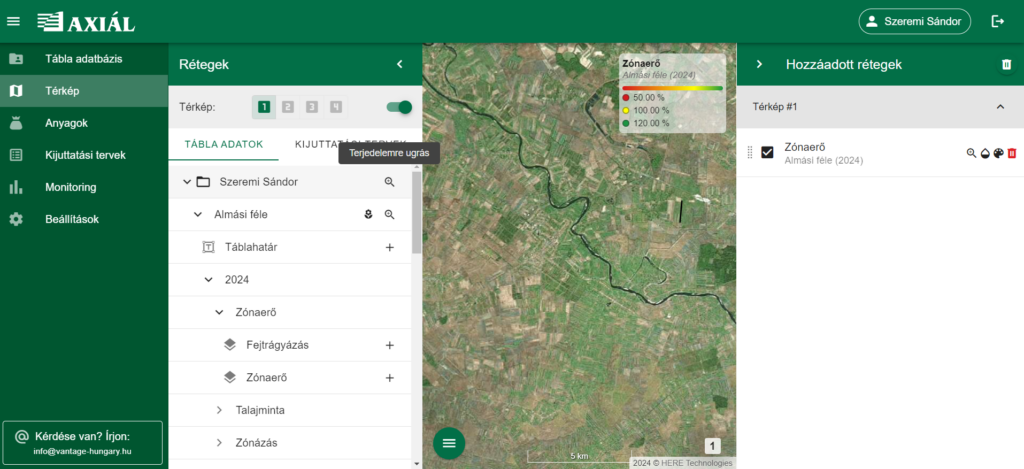Click the green round map menu button
1024x469 pixels.
point(448,443)
